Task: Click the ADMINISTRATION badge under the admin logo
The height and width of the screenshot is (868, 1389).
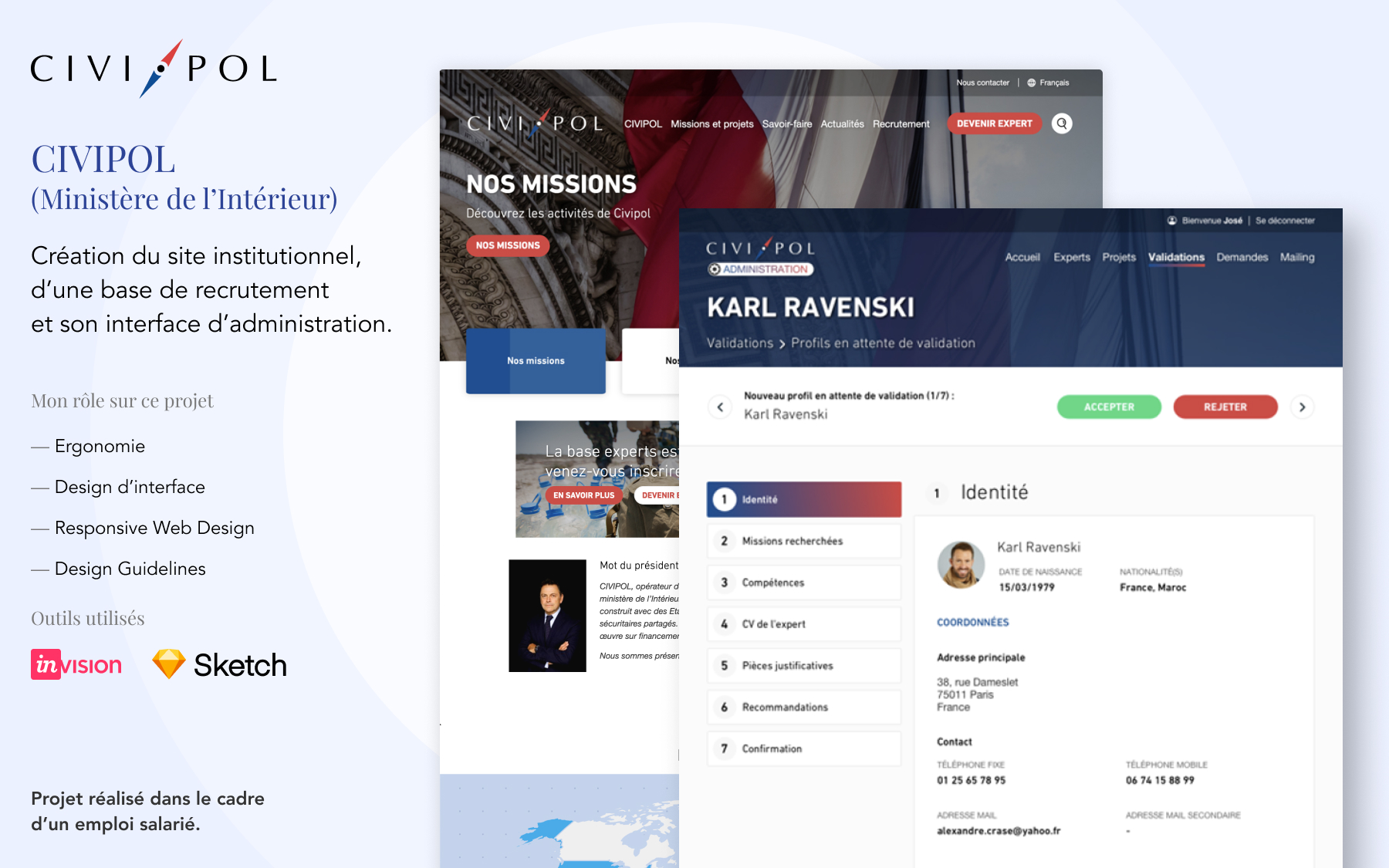Action: 761,269
